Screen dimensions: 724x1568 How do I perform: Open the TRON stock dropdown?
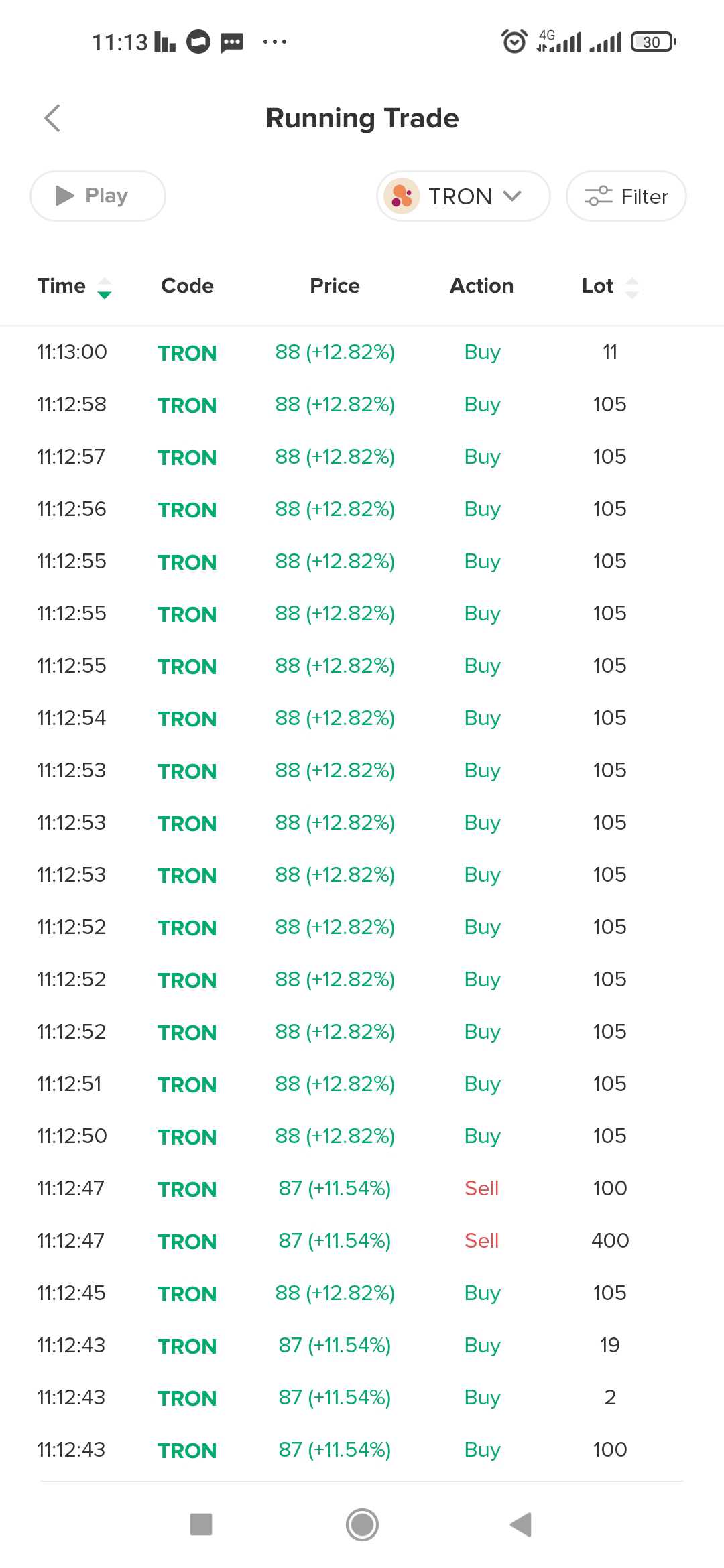point(463,196)
